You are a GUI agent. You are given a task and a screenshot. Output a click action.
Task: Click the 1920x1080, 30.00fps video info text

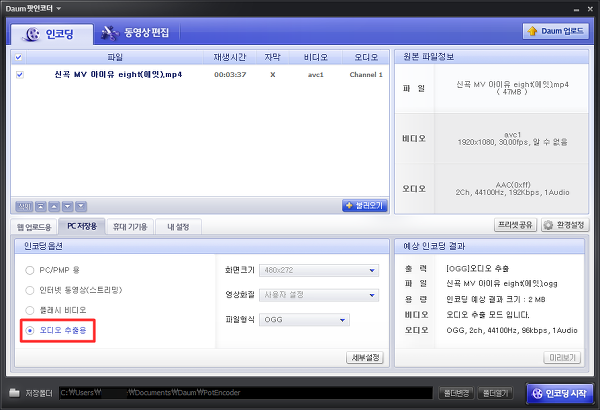512,142
